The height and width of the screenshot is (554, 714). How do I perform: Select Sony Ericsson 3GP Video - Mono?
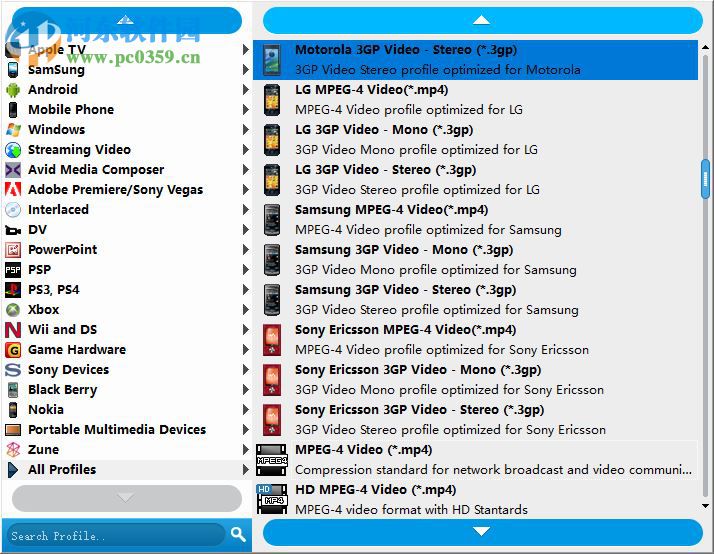pos(475,381)
